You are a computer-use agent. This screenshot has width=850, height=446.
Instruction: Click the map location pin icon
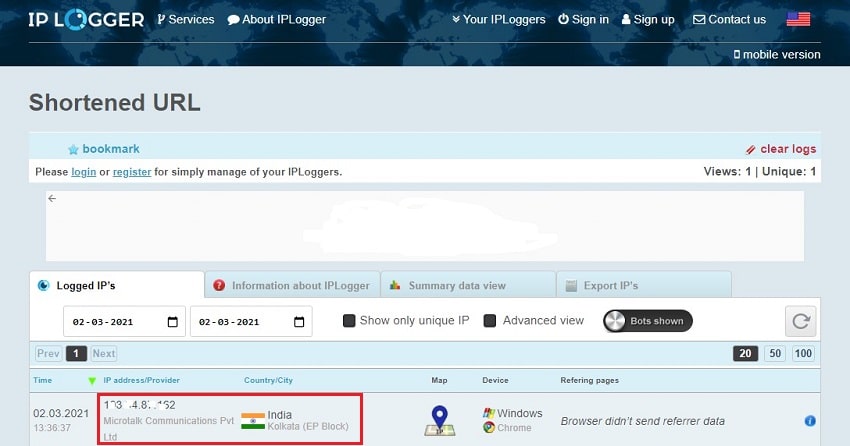(x=439, y=420)
